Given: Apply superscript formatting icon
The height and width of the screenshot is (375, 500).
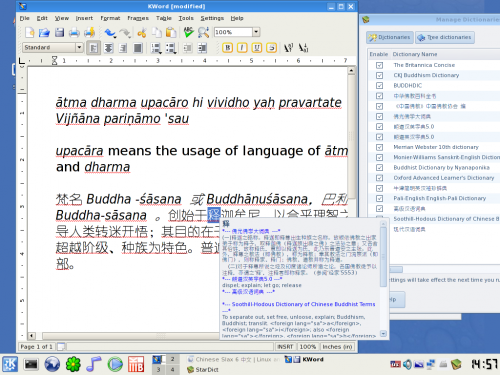Looking at the screenshot, I should (288, 48).
